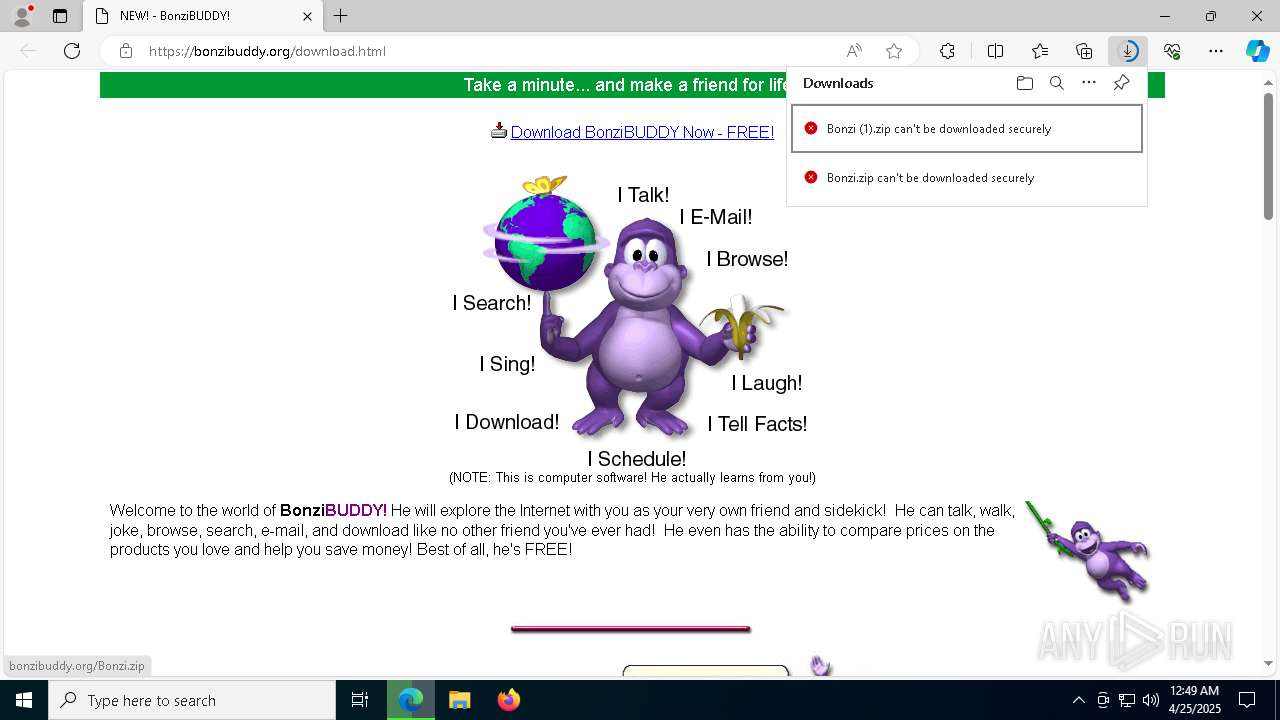Viewport: 1280px width, 720px height.
Task: Open the tab actions menu icon
Action: [60, 16]
